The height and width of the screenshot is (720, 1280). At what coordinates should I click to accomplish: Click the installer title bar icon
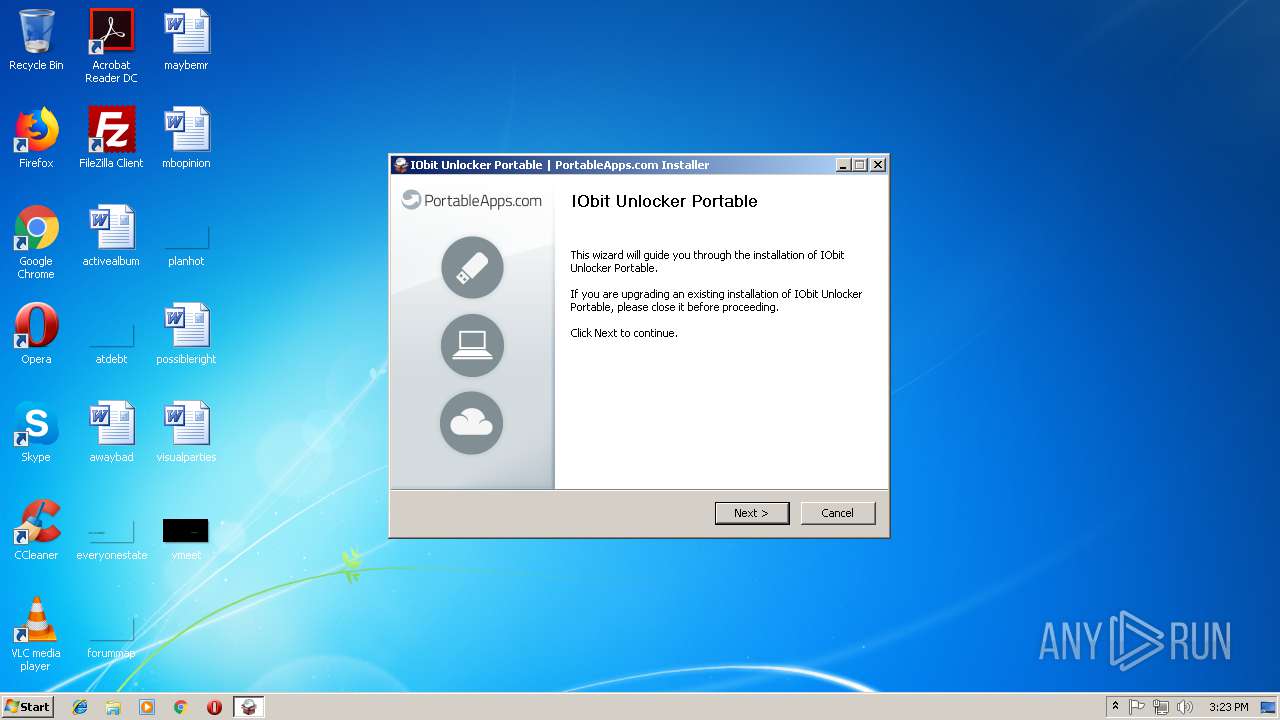[401, 165]
